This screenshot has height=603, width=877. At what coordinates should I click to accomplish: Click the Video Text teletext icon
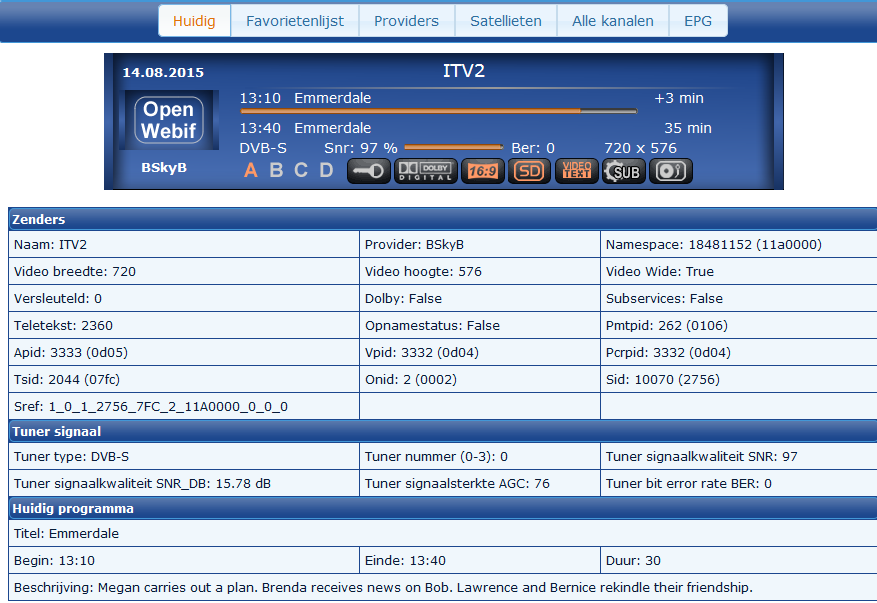tap(577, 171)
